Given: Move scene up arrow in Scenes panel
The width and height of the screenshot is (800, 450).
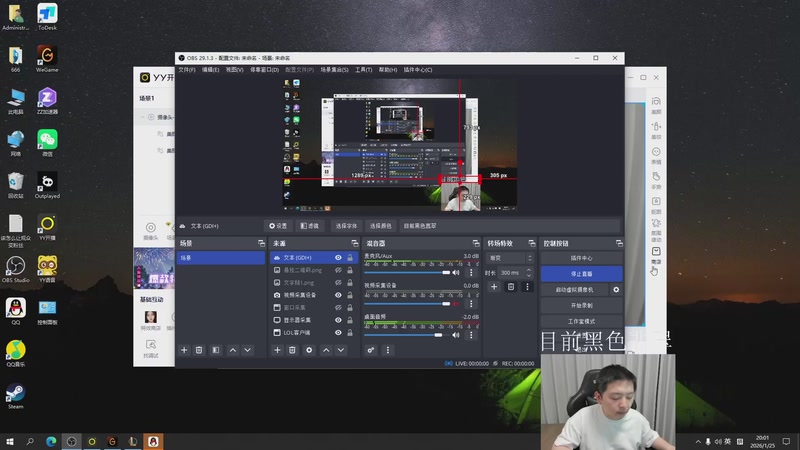Looking at the screenshot, I should [x=233, y=350].
